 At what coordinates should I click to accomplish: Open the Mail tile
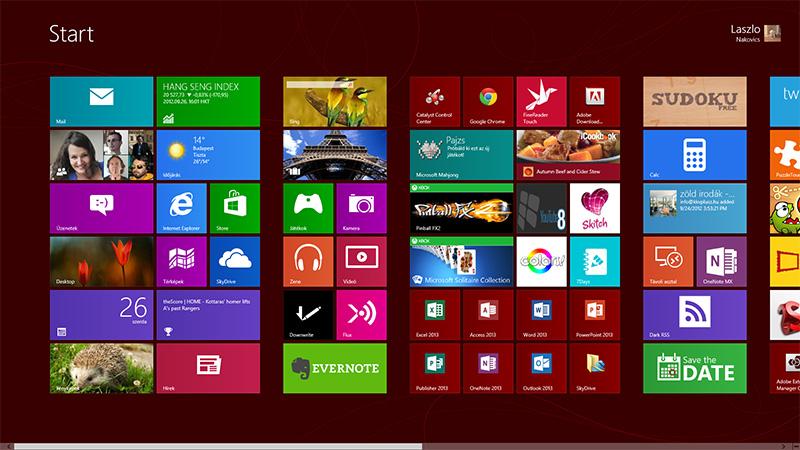102,102
